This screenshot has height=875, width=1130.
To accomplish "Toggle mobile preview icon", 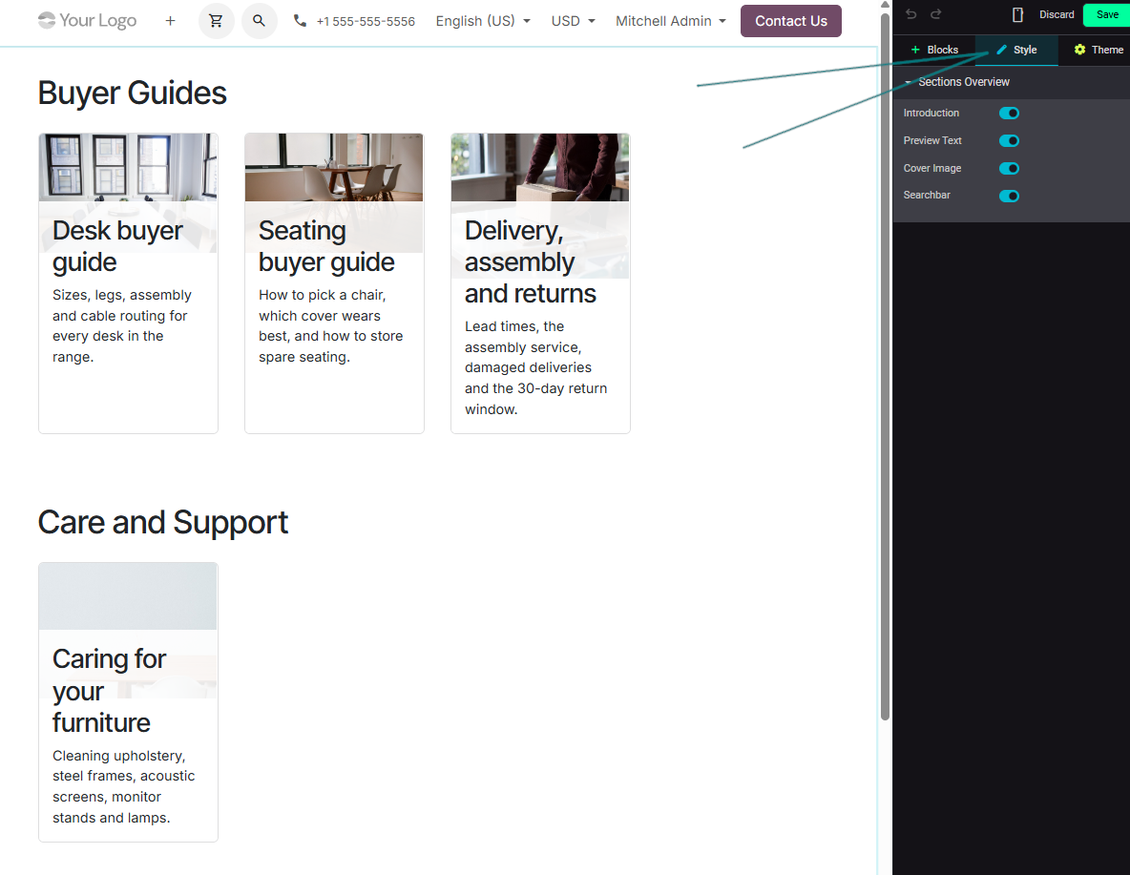I will [x=1018, y=14].
